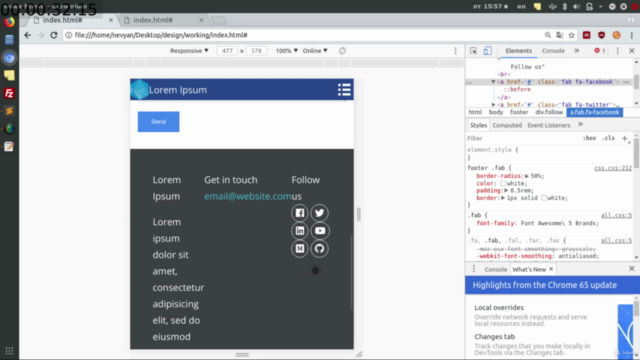Image resolution: width=640 pixels, height=360 pixels.
Task: Click the email@website.com link
Action: (x=248, y=196)
